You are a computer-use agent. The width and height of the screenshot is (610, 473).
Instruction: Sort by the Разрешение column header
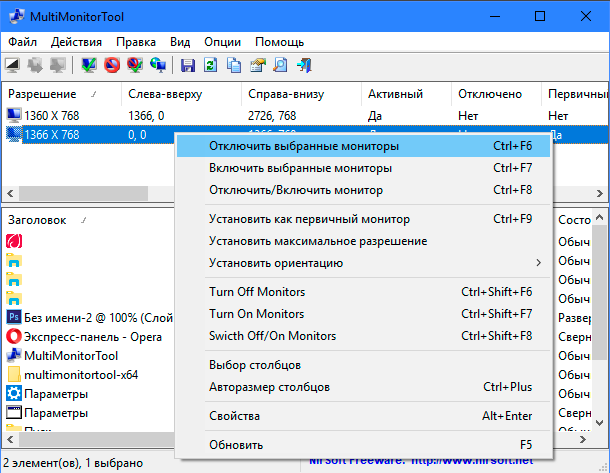click(61, 94)
